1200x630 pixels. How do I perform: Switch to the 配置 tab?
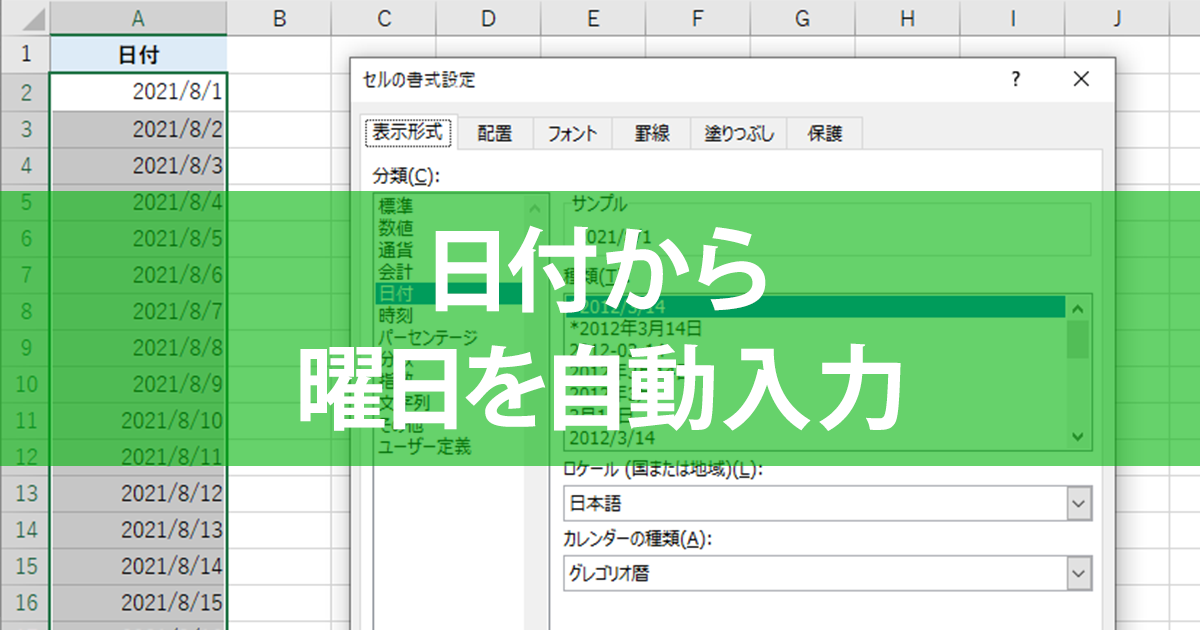click(494, 133)
